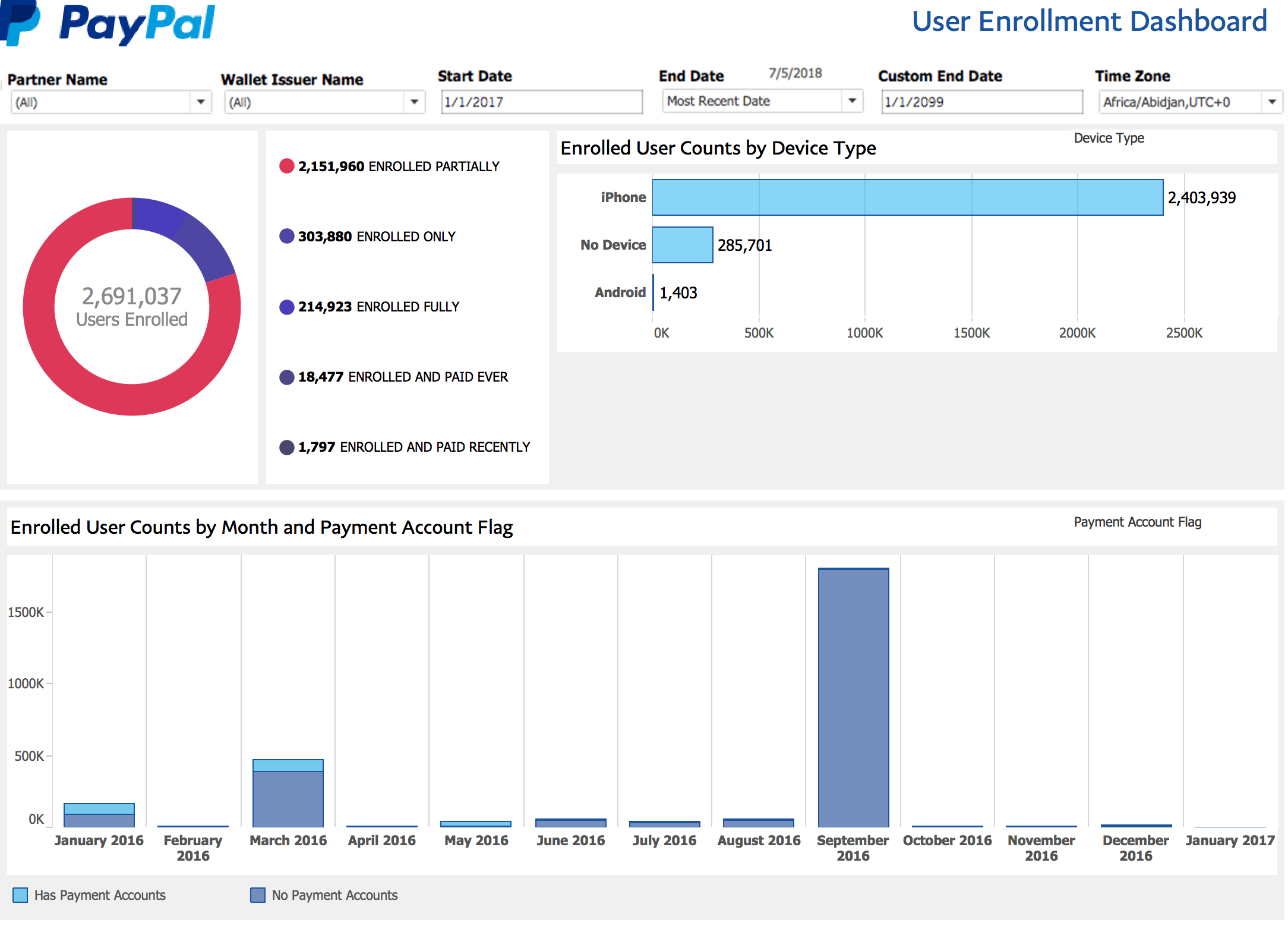This screenshot has width=1288, height=932.
Task: Expand the Time Zone dropdown arrow
Action: 1272,102
